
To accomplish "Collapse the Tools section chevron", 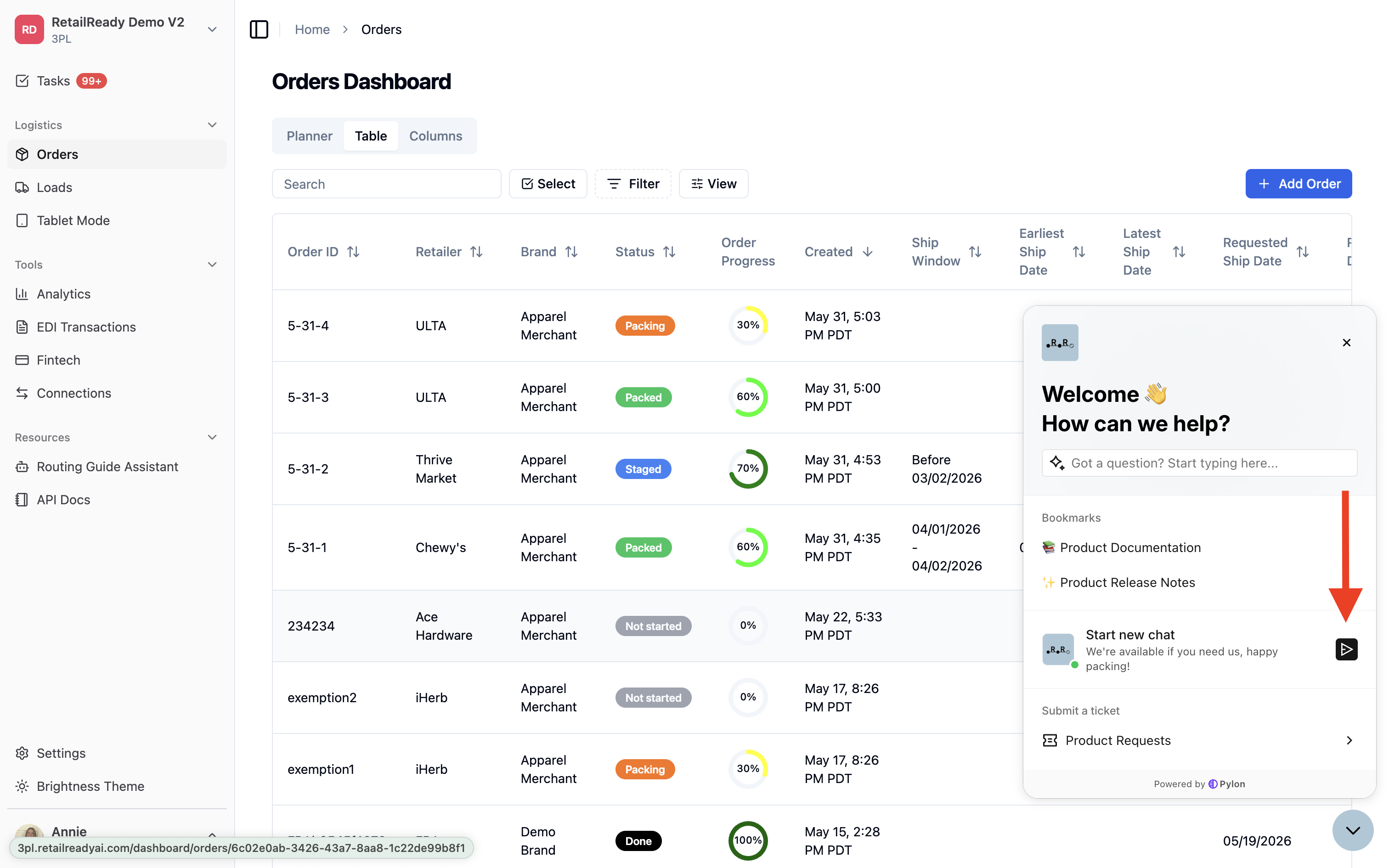I will 212,265.
